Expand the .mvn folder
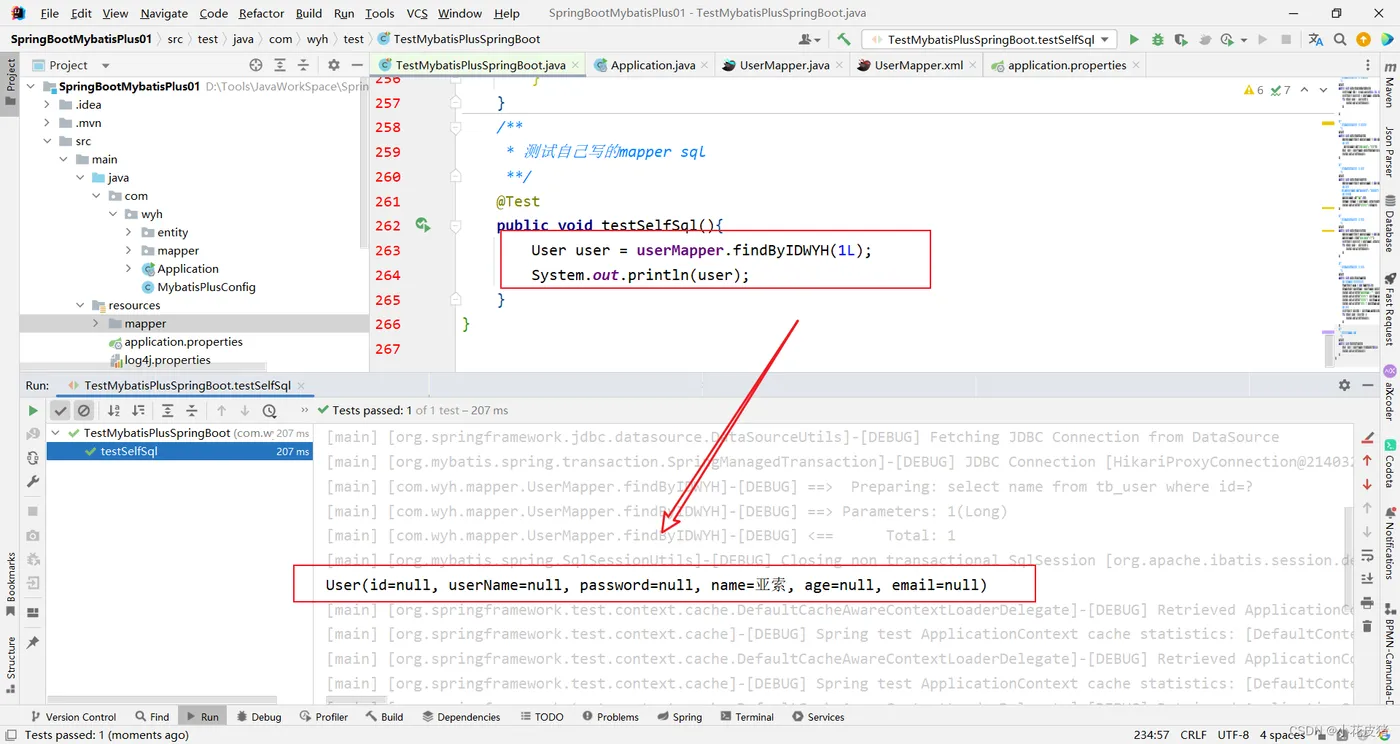 [47, 123]
